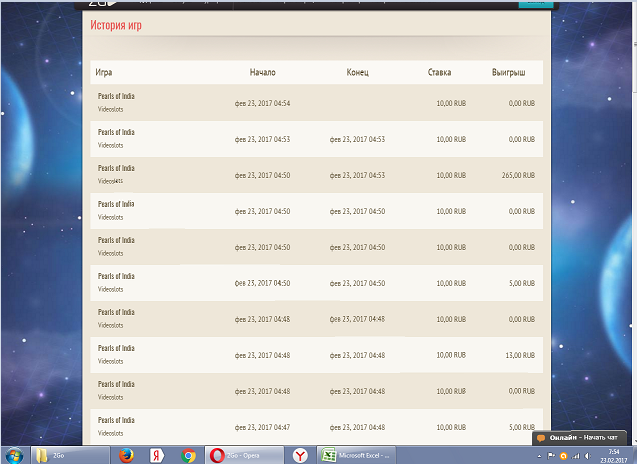Open the volume speaker tray icon
This screenshot has height=464, width=637.
(x=587, y=456)
